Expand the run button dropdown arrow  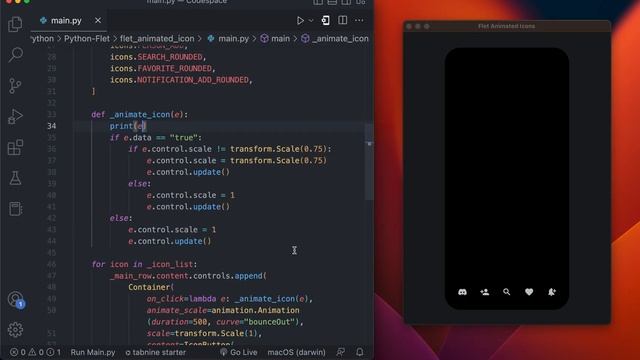click(311, 20)
